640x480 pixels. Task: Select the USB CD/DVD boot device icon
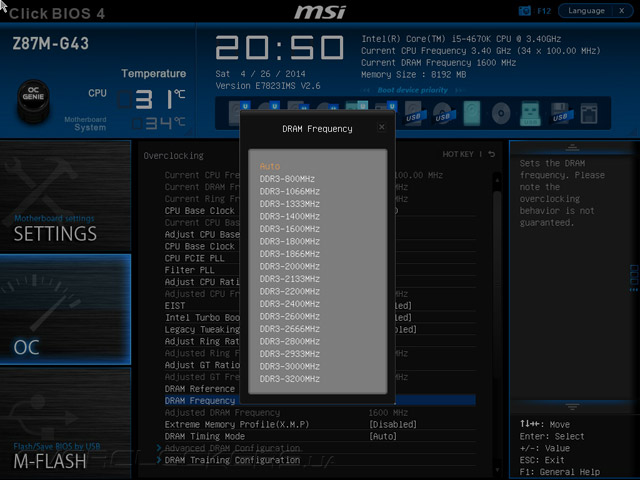point(444,113)
